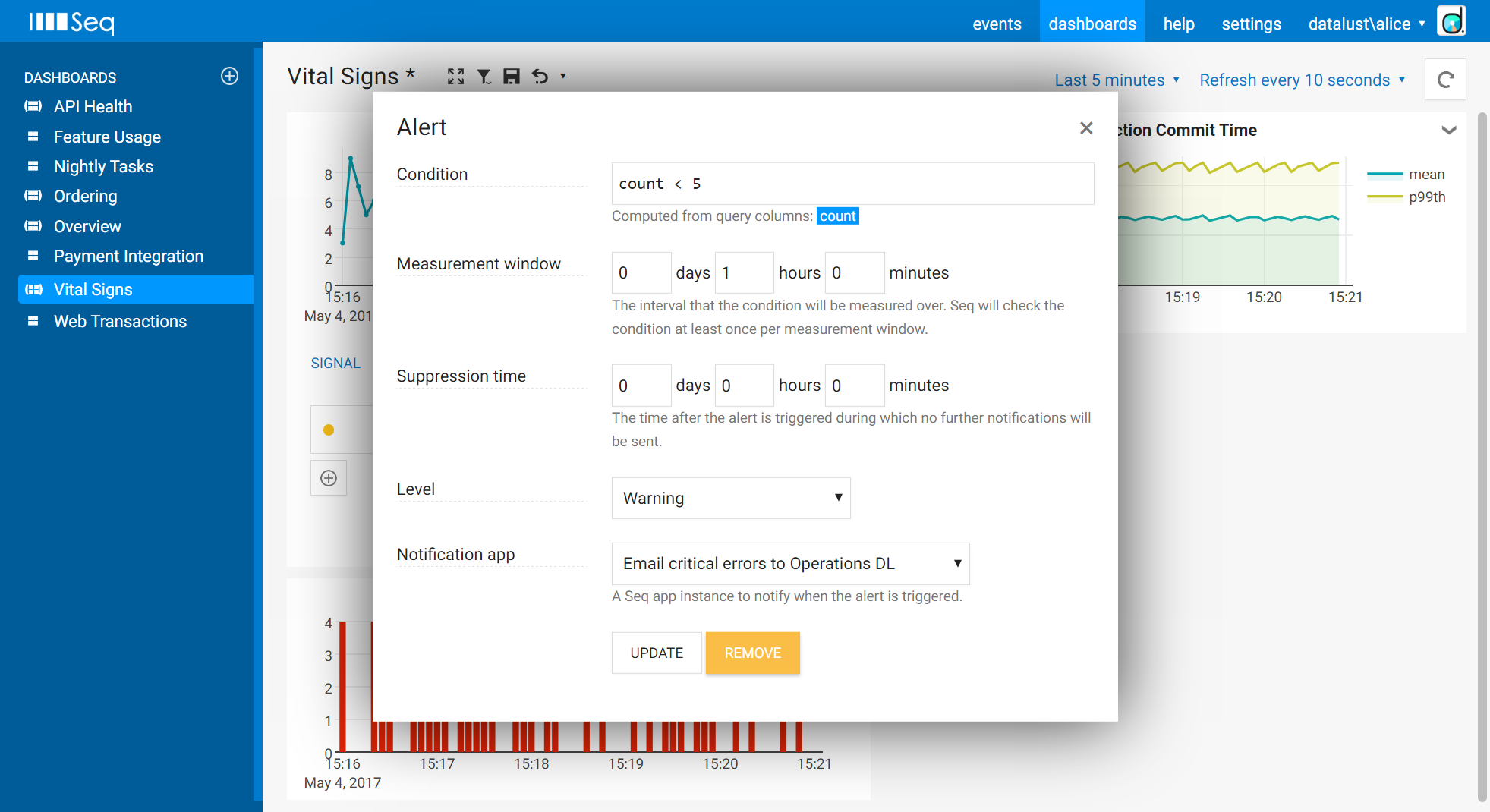The width and height of the screenshot is (1490, 812).
Task: Refresh the dashboard now
Action: [x=1445, y=80]
